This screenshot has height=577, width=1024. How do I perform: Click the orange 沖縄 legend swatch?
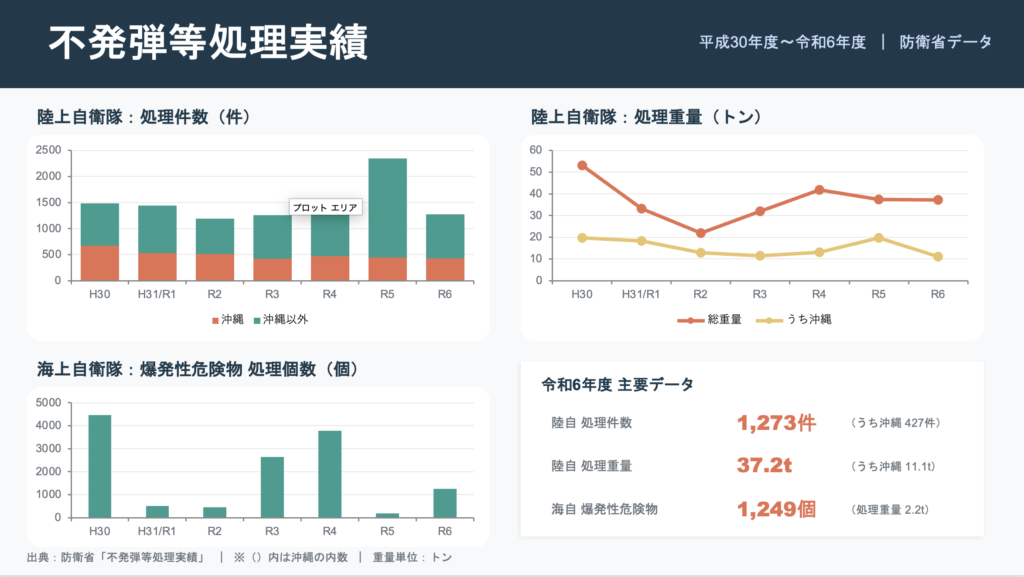pos(214,319)
